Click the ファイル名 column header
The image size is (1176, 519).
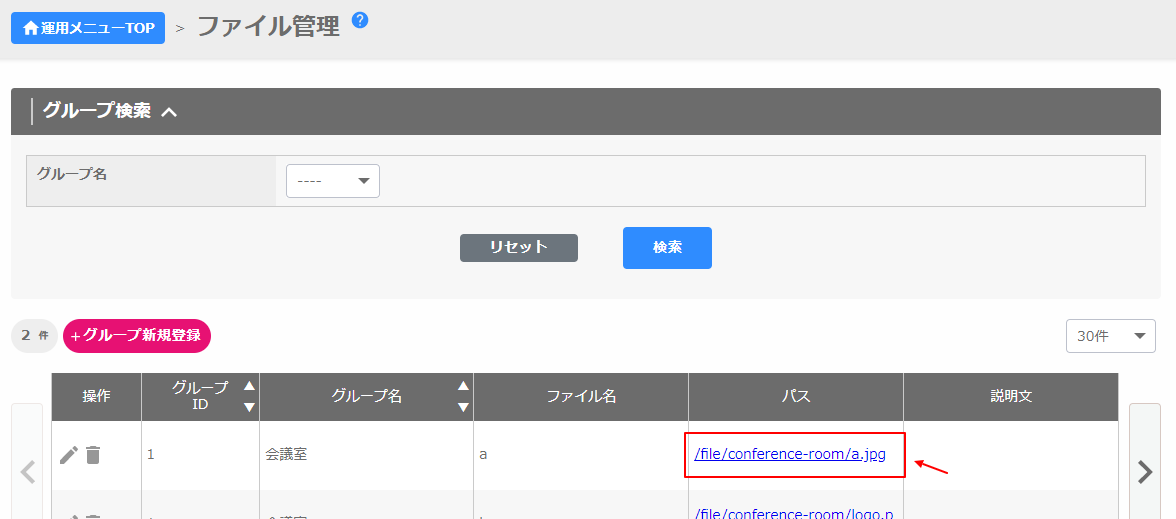point(581,397)
